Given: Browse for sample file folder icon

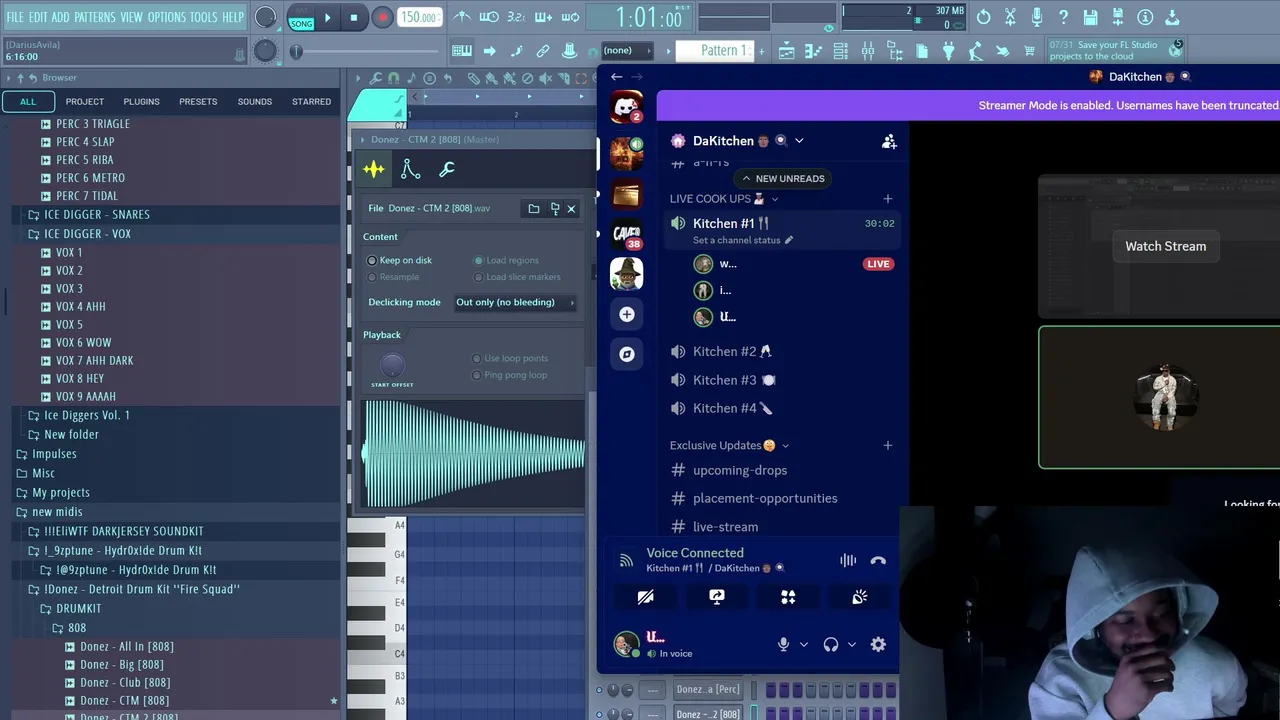Looking at the screenshot, I should pos(534,208).
